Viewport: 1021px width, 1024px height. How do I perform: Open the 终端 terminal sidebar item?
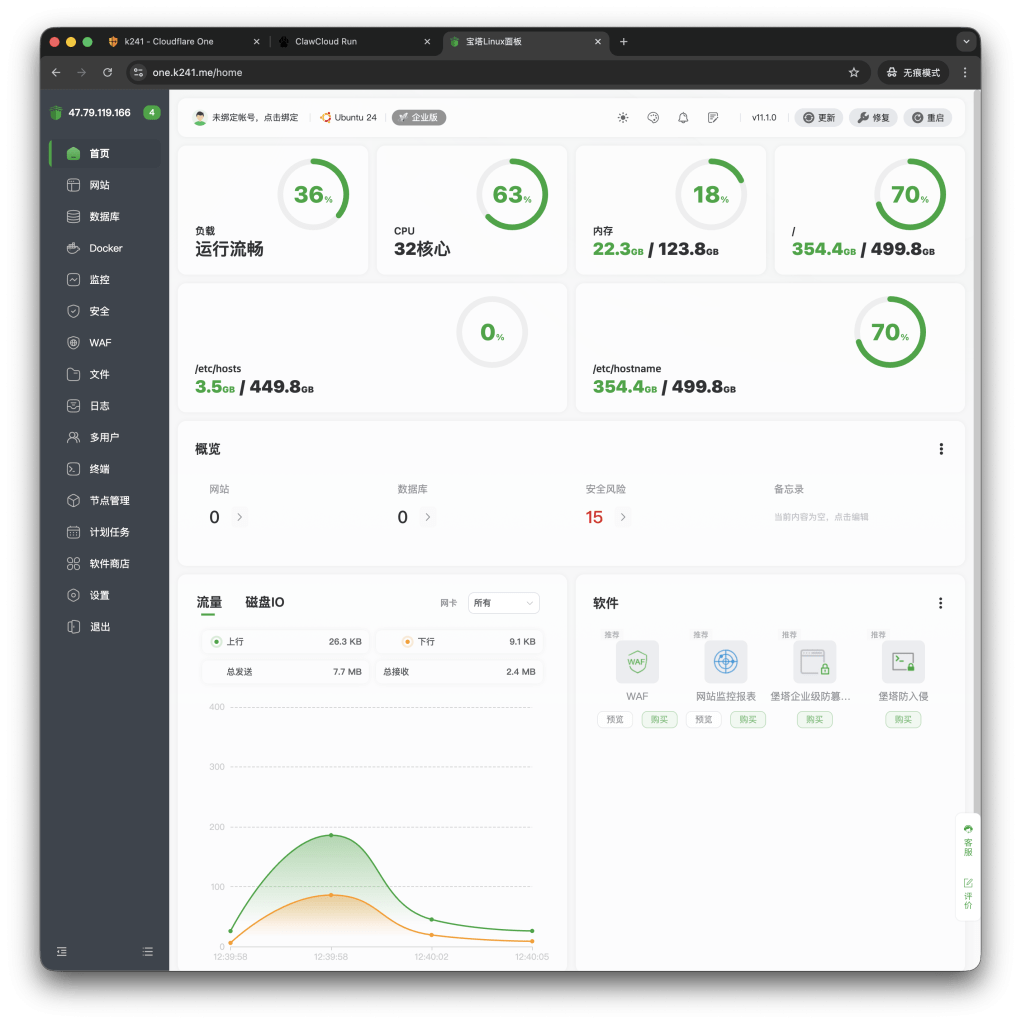pos(99,469)
